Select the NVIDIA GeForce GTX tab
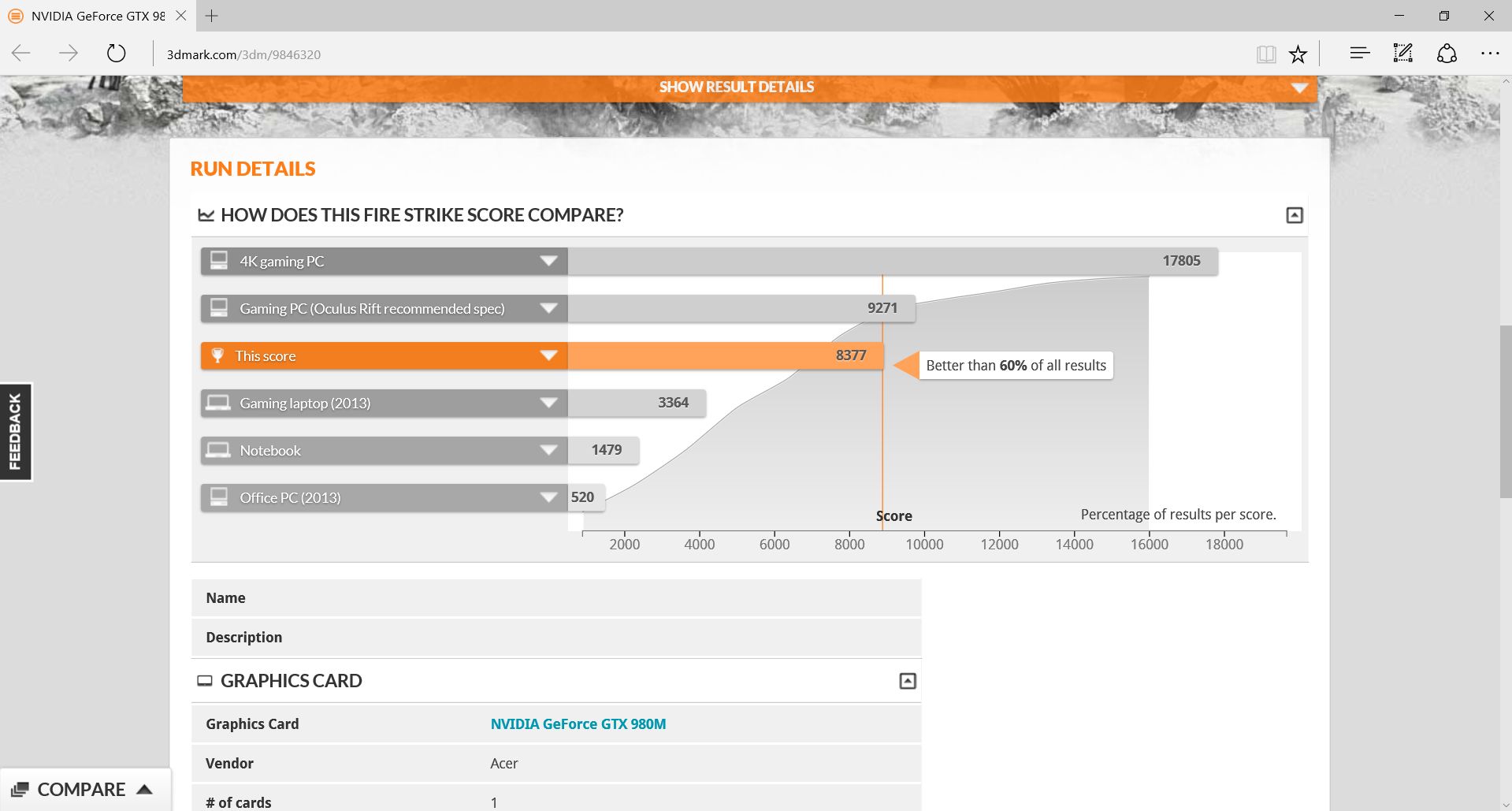 98,16
